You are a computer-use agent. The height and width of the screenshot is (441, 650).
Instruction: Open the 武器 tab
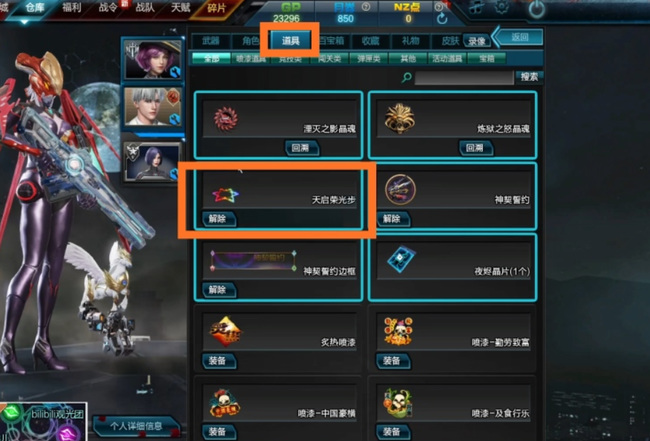[x=211, y=41]
